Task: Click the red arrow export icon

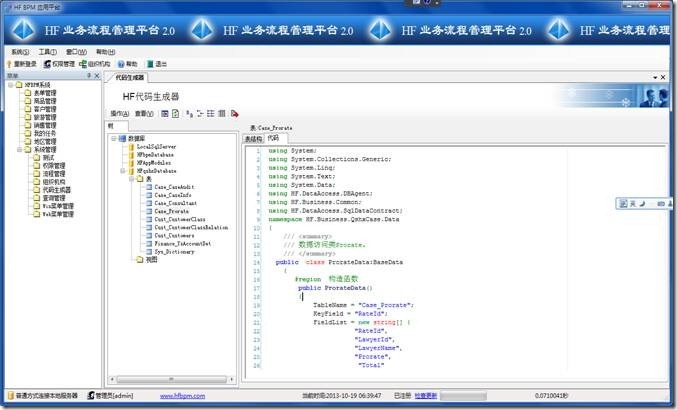Action: [x=234, y=114]
